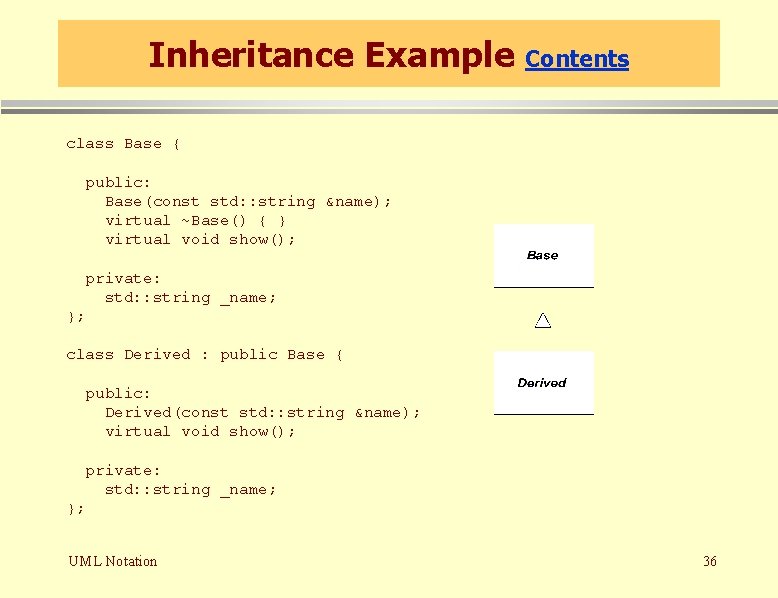Click the 'virtual ~Base() { }' line
This screenshot has width=778, height=598.
[x=195, y=221]
